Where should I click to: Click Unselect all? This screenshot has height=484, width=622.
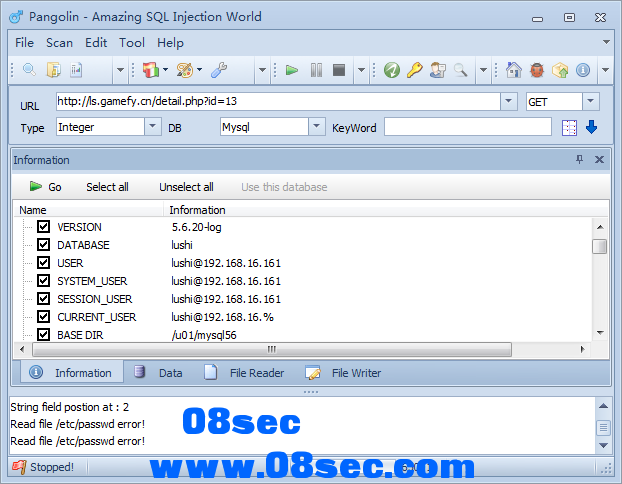tap(186, 187)
